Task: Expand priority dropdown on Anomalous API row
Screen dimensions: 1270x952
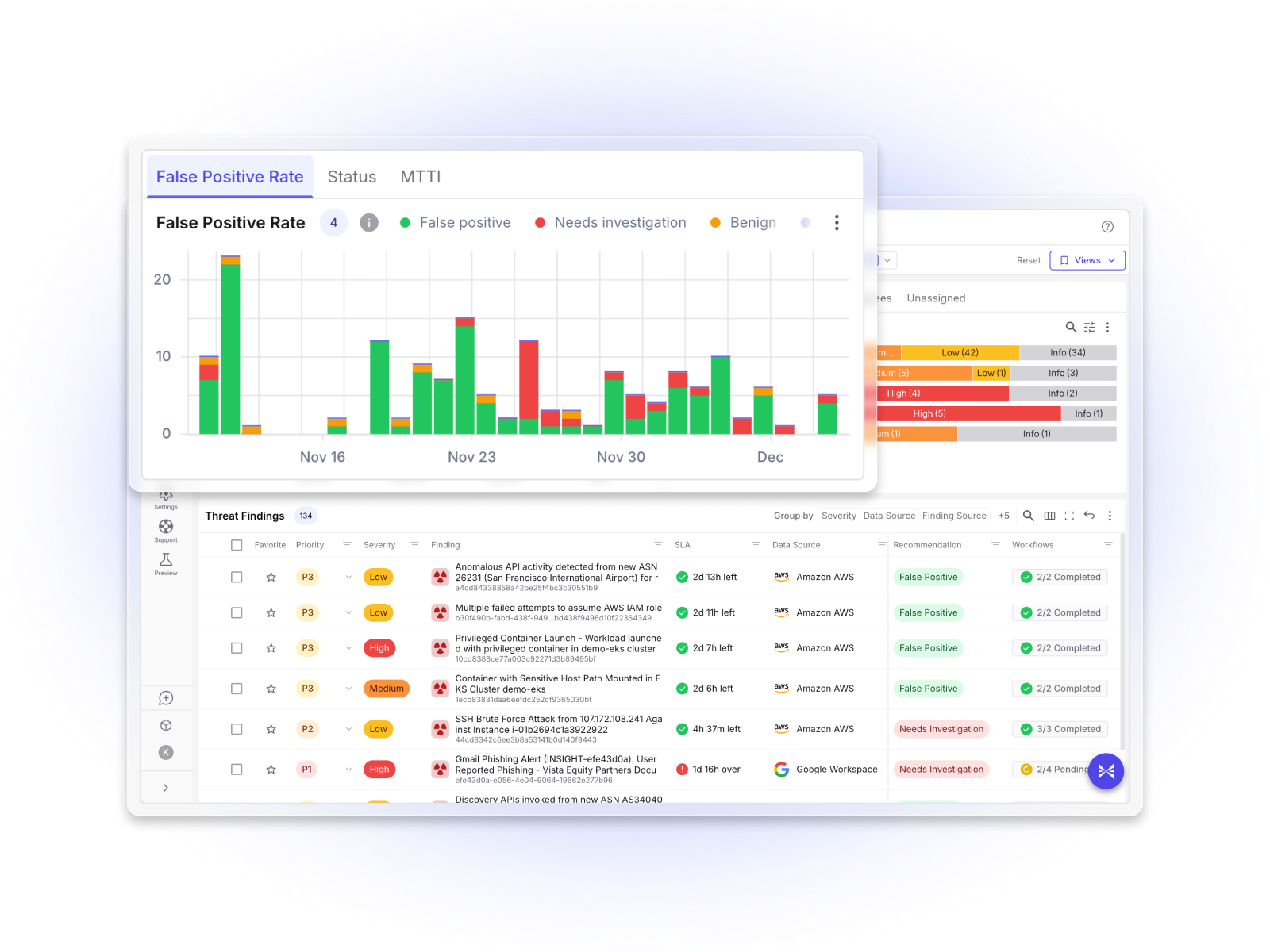Action: [348, 577]
